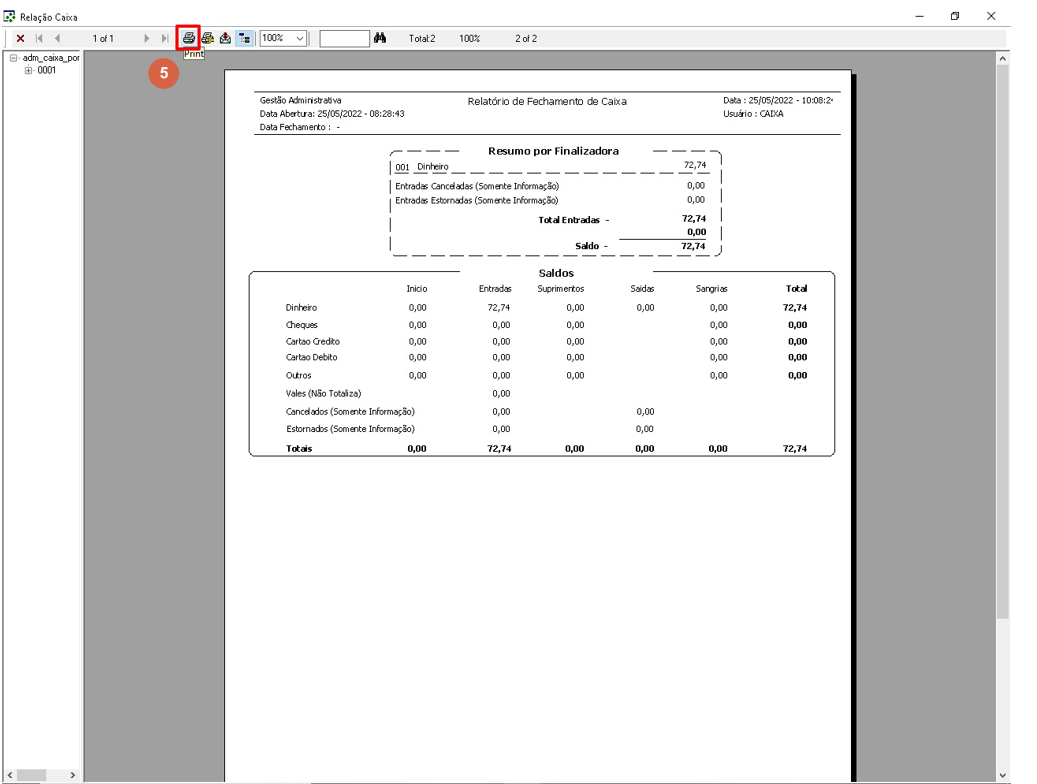Click the search text input field
Image resolution: width=1037 pixels, height=784 pixels.
point(344,38)
